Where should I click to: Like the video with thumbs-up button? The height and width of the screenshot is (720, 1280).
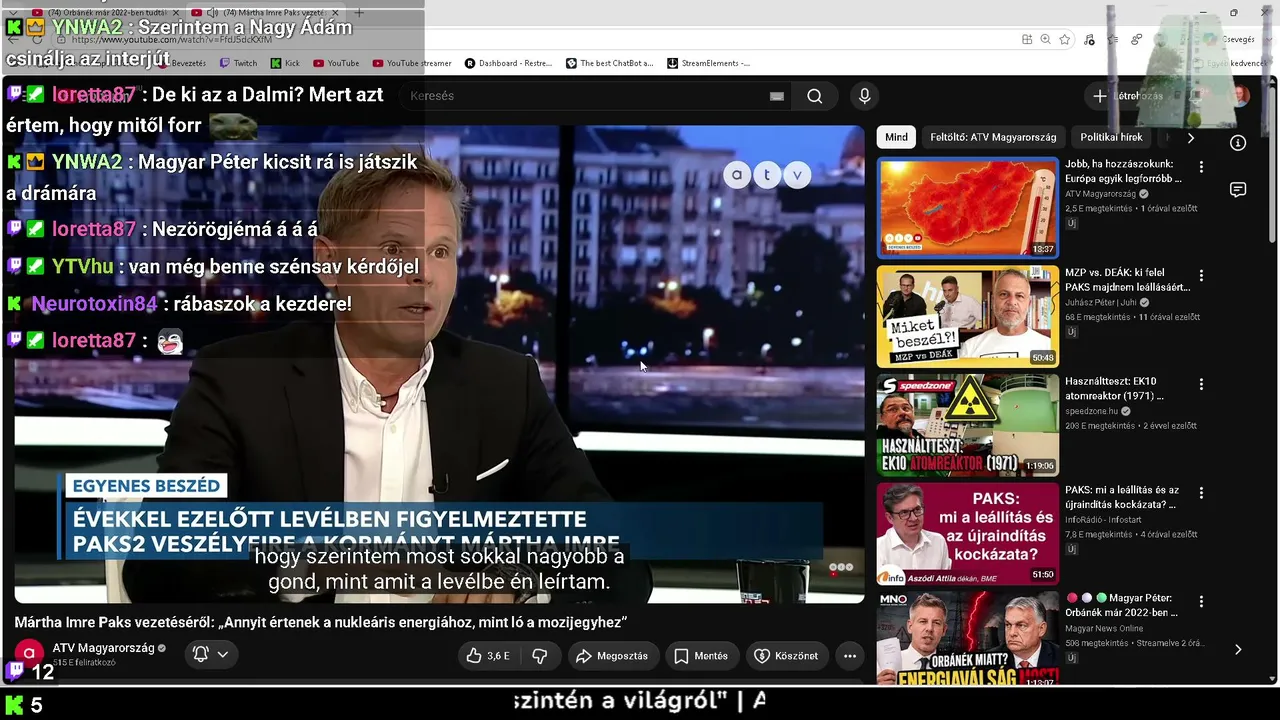488,656
